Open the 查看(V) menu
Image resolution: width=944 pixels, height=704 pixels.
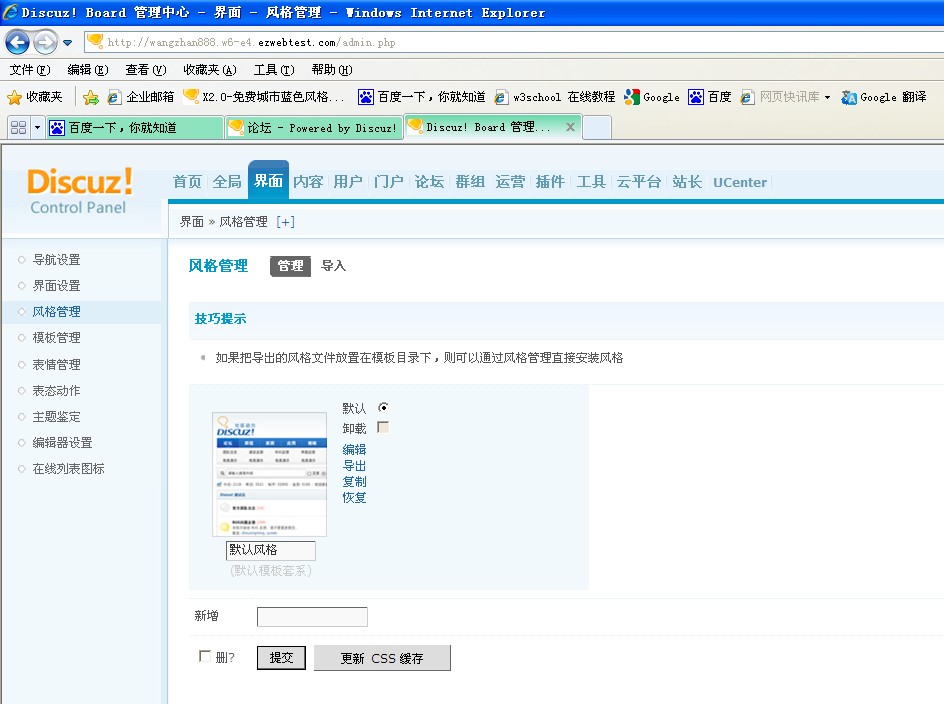(146, 70)
